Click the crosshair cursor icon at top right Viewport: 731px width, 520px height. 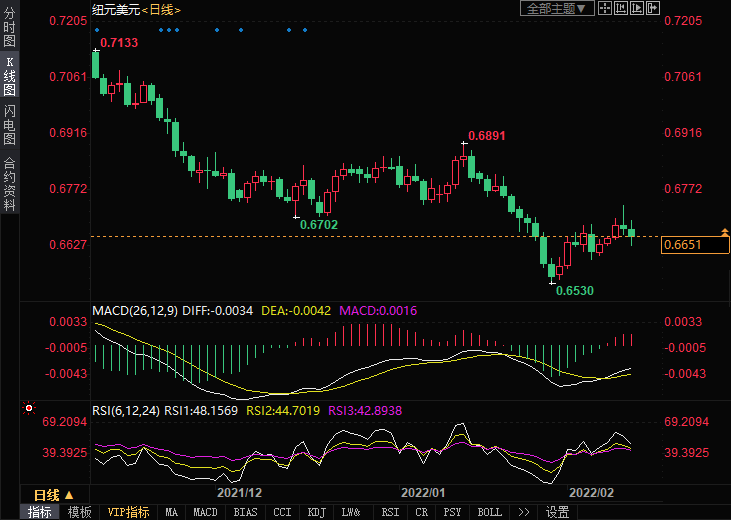[605, 8]
